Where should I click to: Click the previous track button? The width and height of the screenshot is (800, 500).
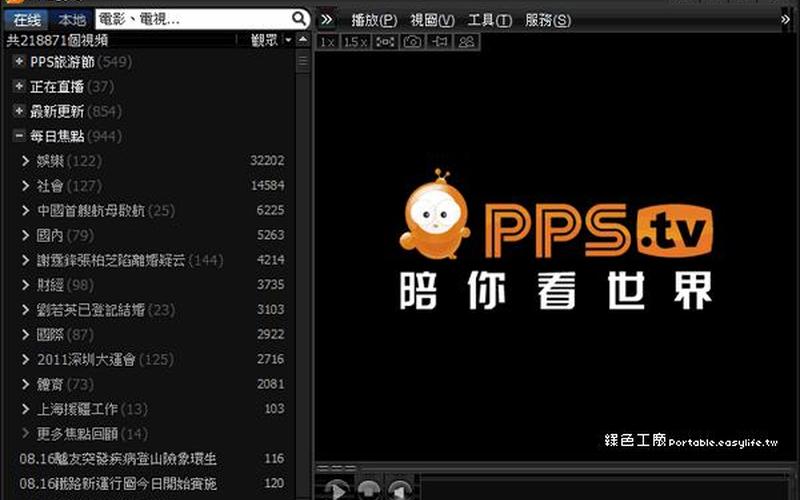click(x=401, y=491)
